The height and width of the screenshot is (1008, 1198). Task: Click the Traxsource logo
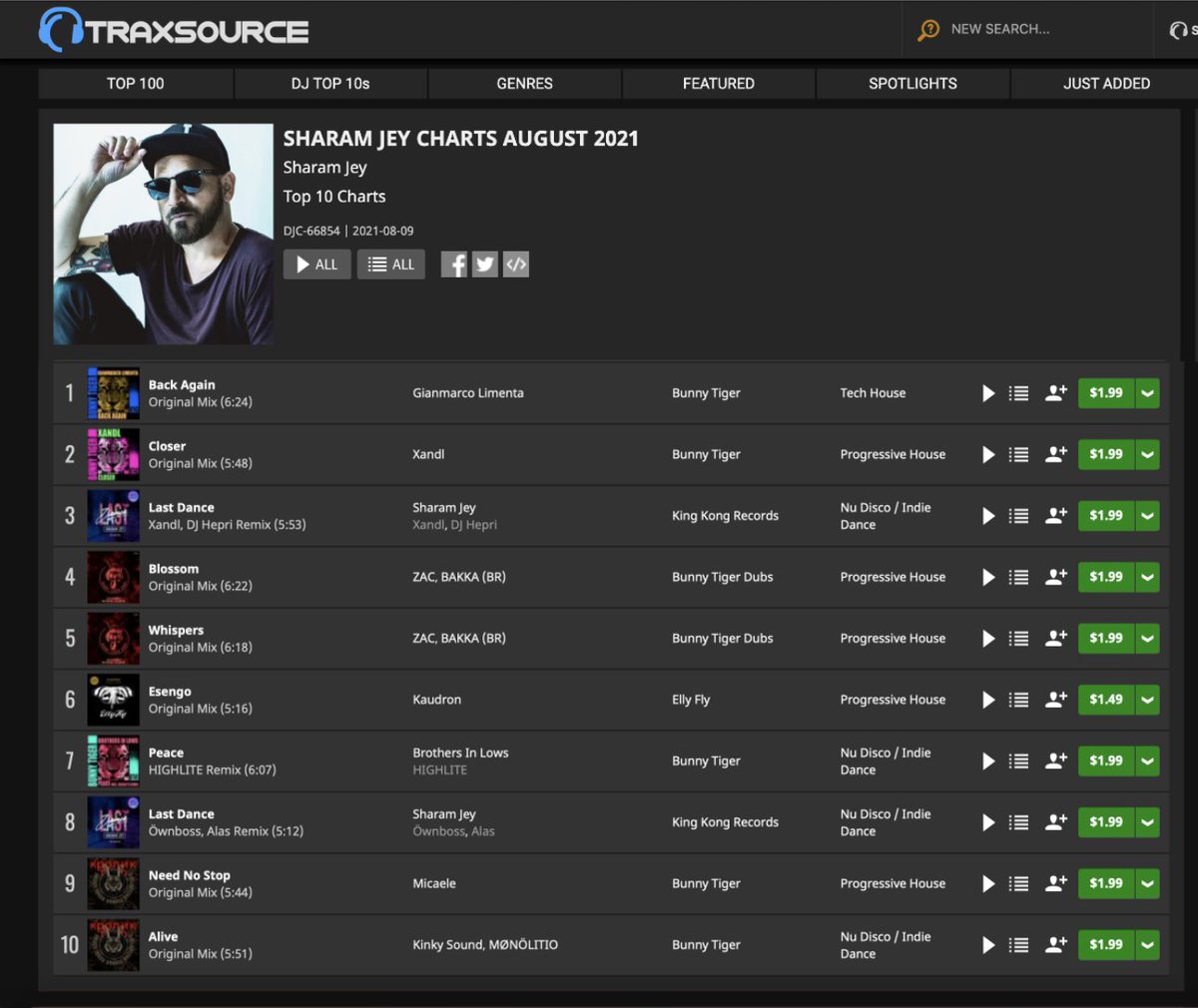(x=174, y=30)
